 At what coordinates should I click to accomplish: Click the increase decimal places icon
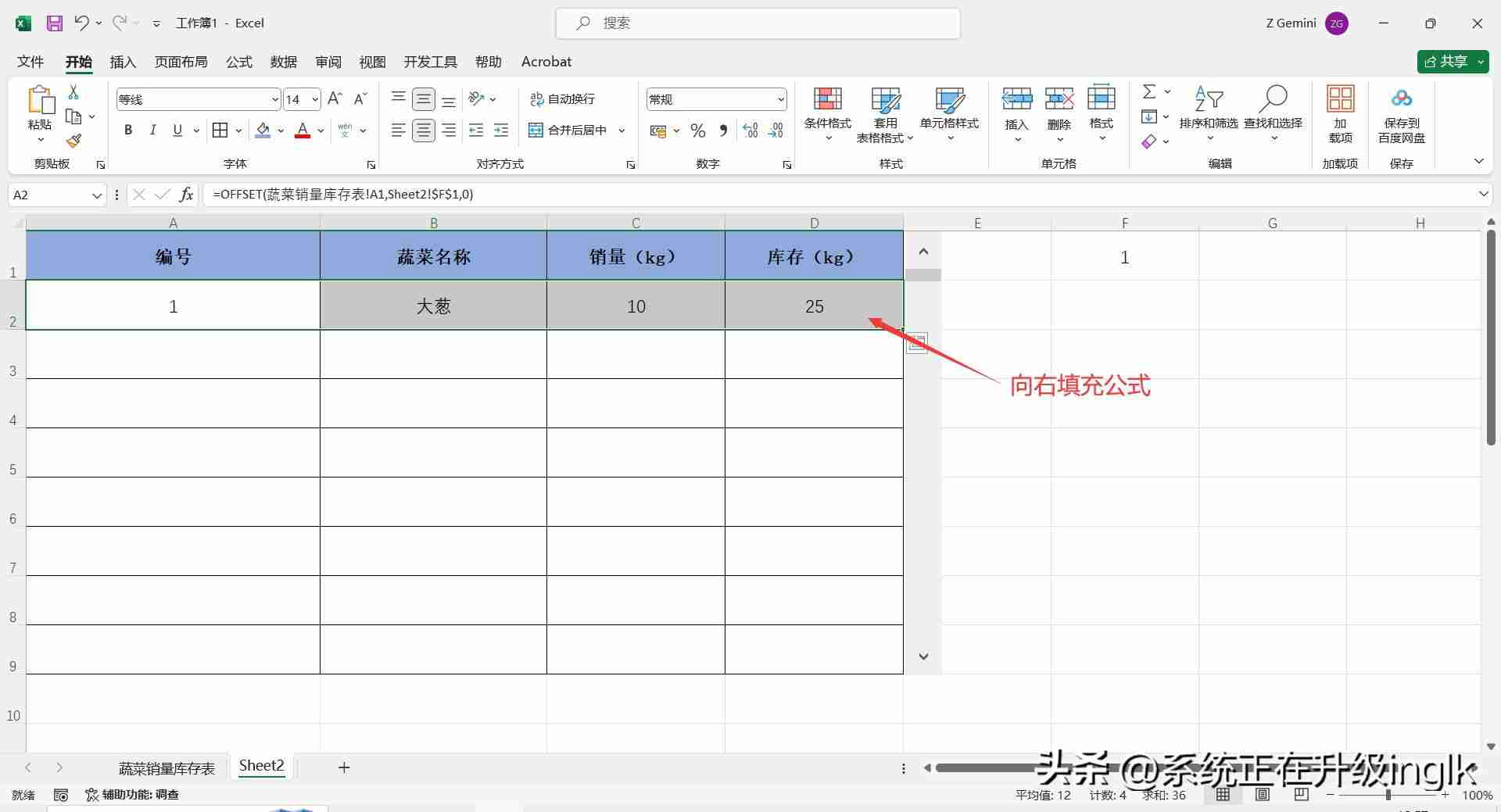750,131
